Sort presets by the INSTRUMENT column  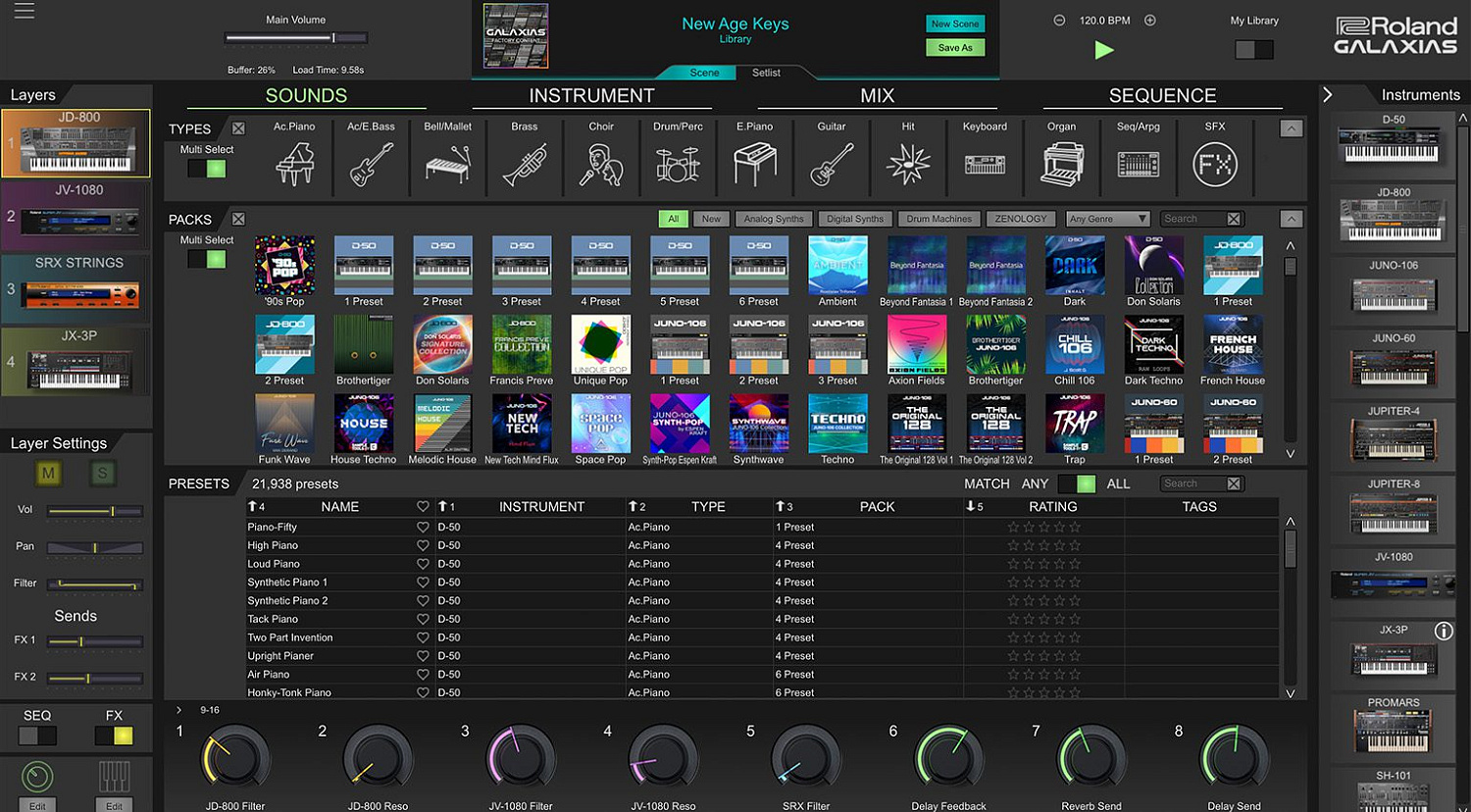click(x=541, y=507)
